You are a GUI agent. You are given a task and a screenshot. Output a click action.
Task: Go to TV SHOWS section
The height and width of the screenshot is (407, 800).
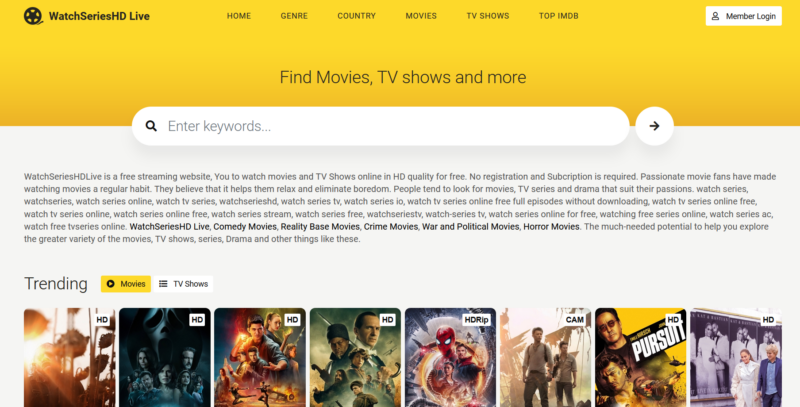click(488, 16)
